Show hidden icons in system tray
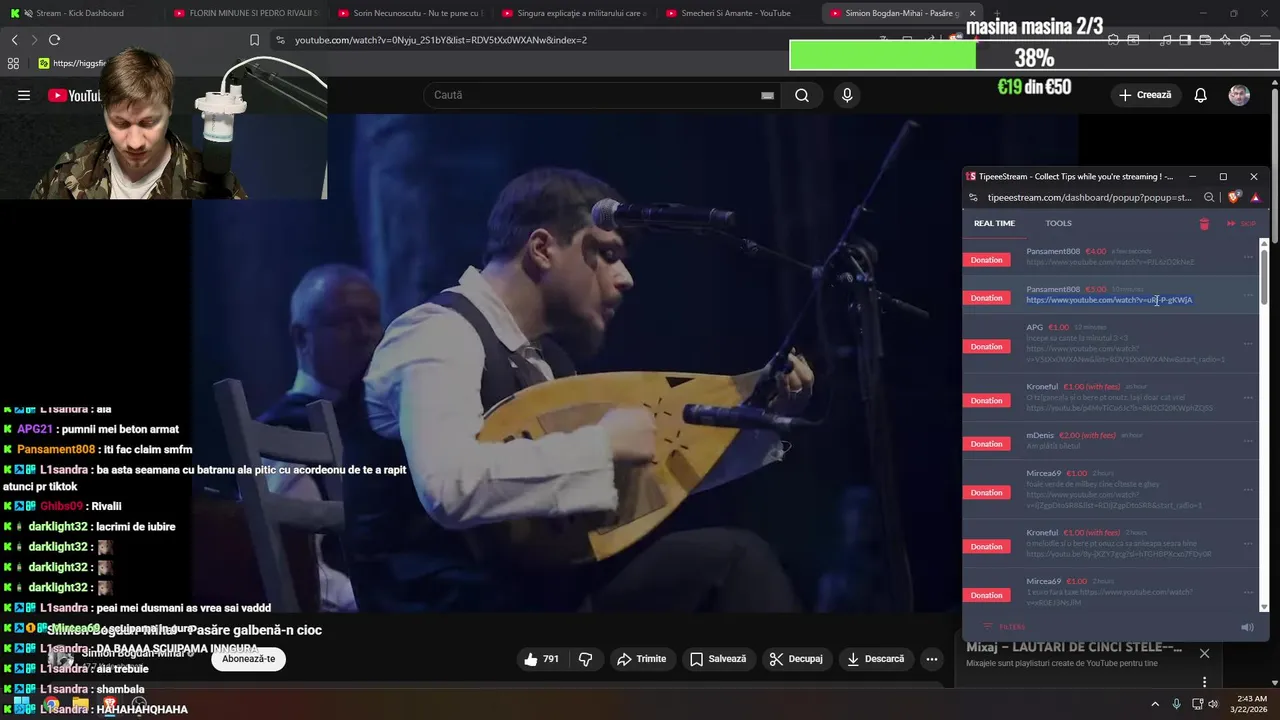Viewport: 1280px width, 720px height. point(1155,704)
